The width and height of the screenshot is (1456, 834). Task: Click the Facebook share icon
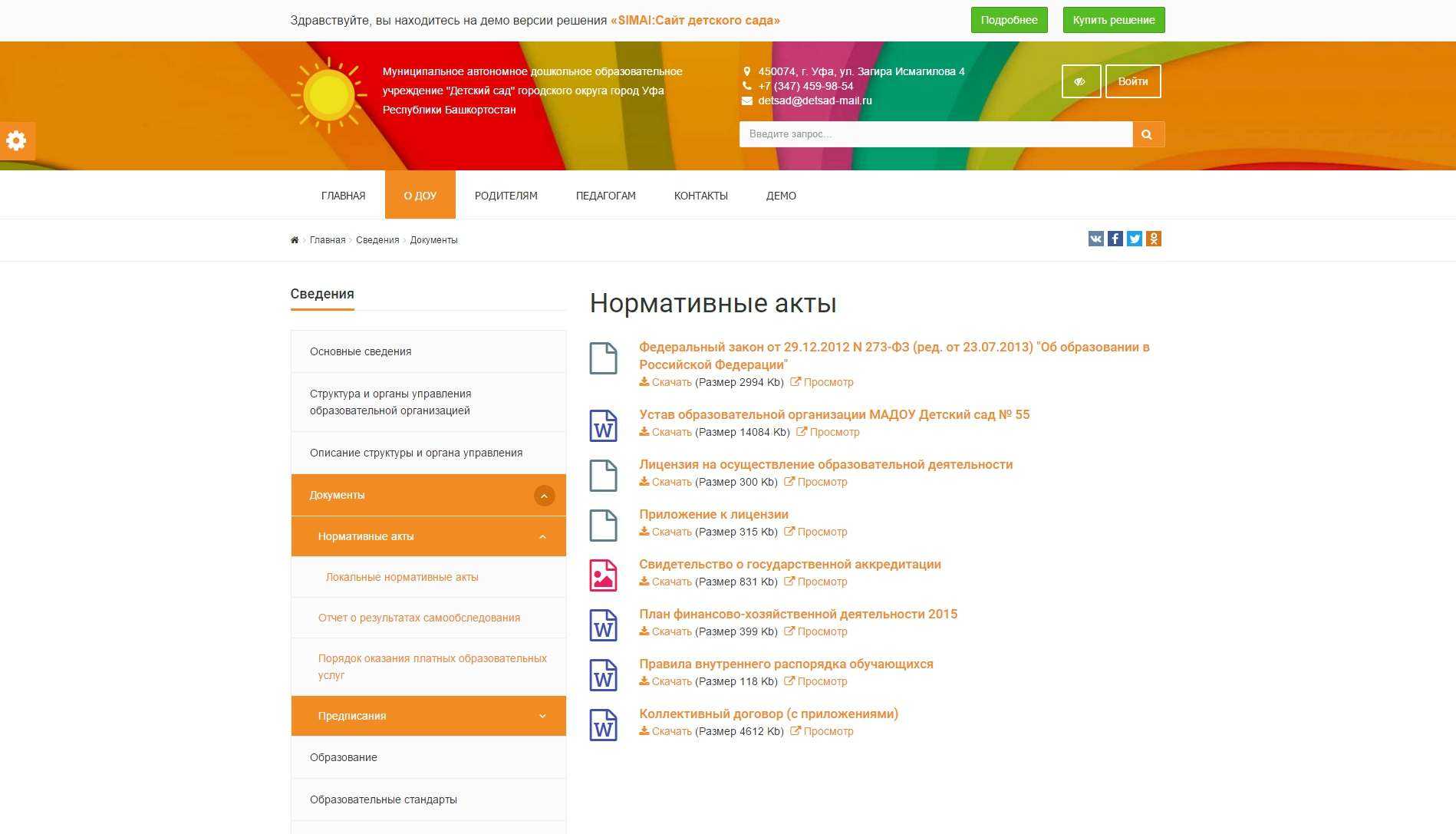click(1115, 239)
